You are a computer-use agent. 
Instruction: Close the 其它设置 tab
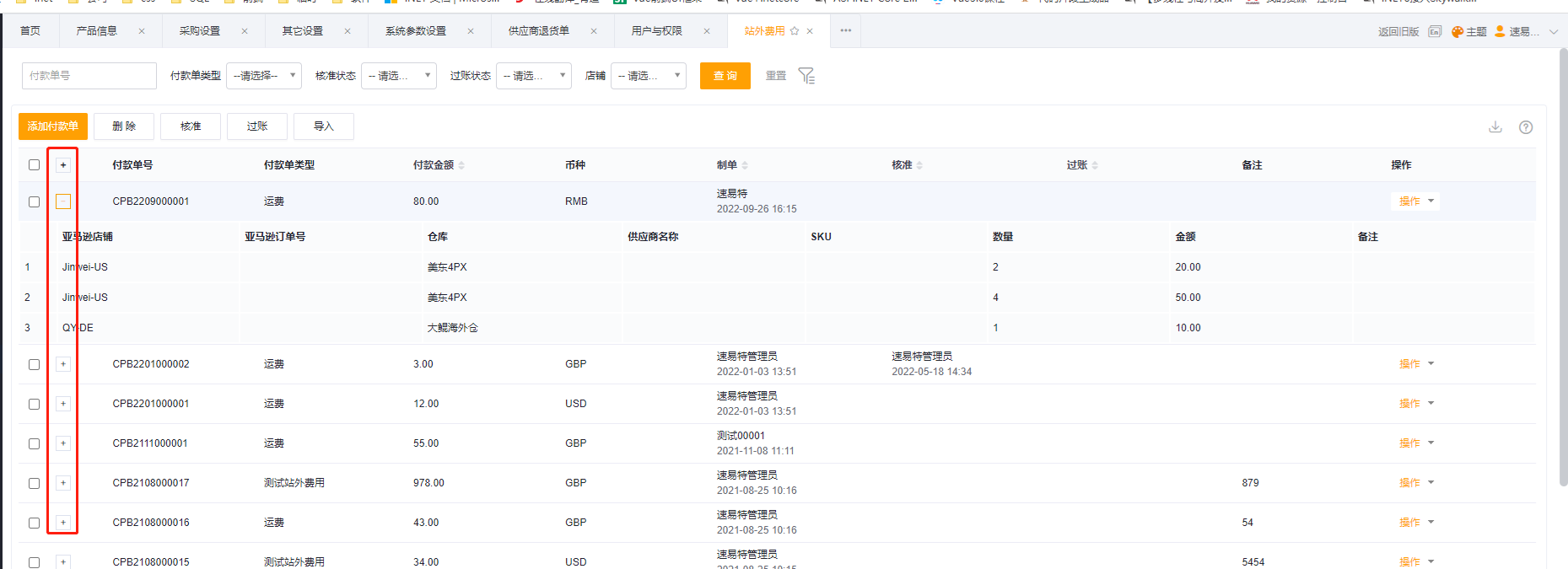(x=348, y=31)
